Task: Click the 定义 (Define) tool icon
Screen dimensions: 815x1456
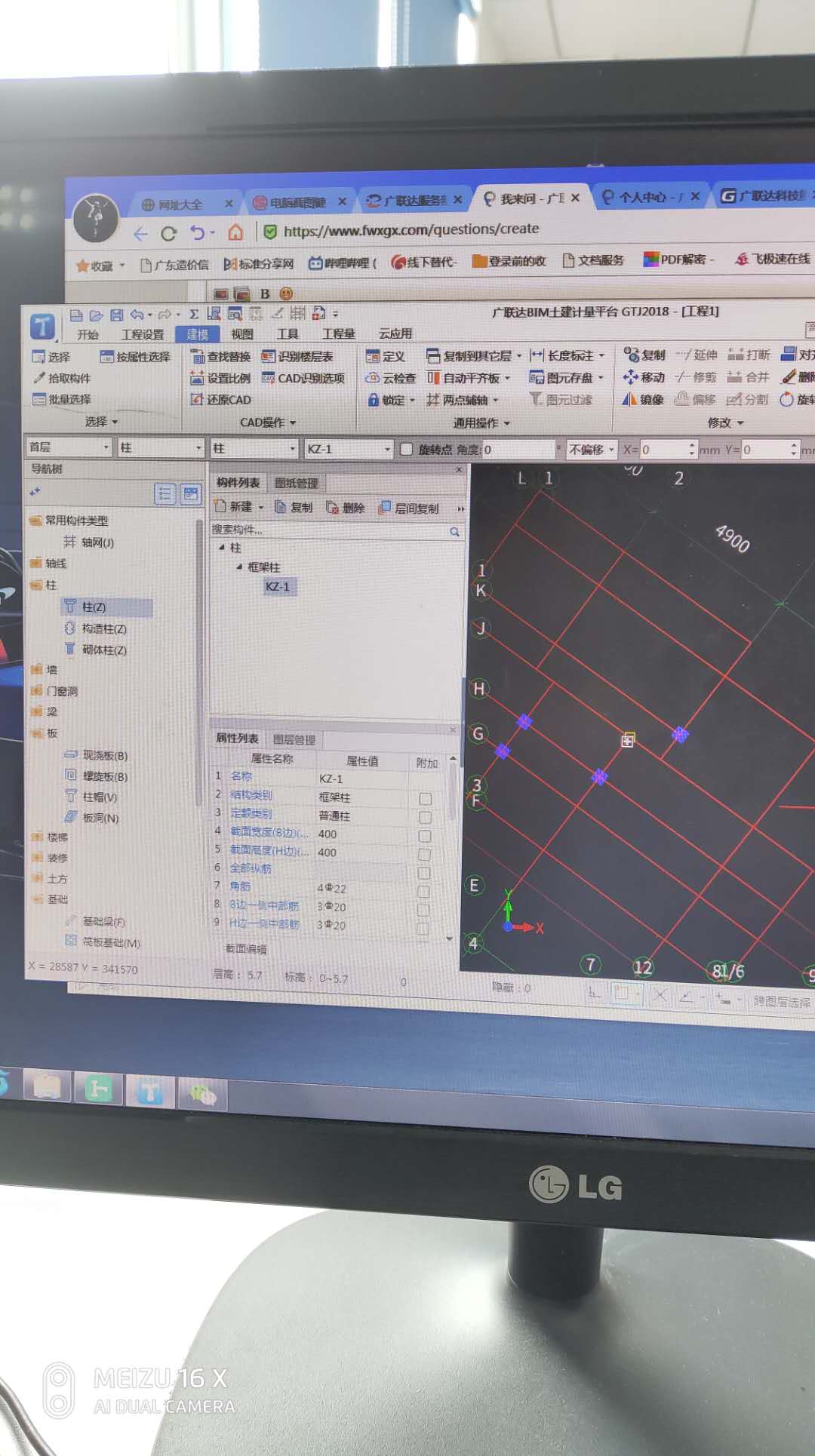Action: [372, 356]
